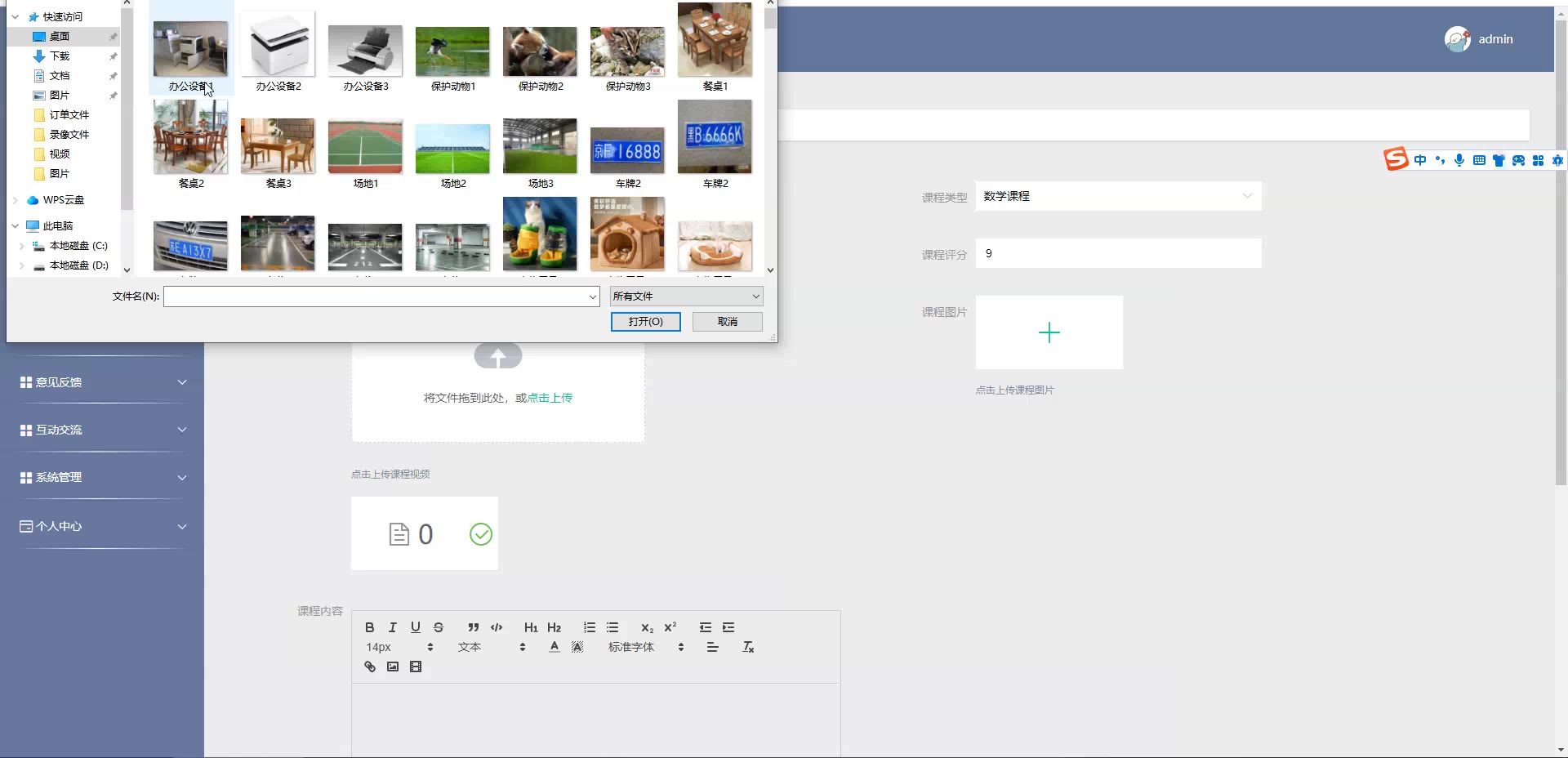1568x758 pixels.
Task: Open the 标准字体 font family dropdown
Action: [x=646, y=647]
